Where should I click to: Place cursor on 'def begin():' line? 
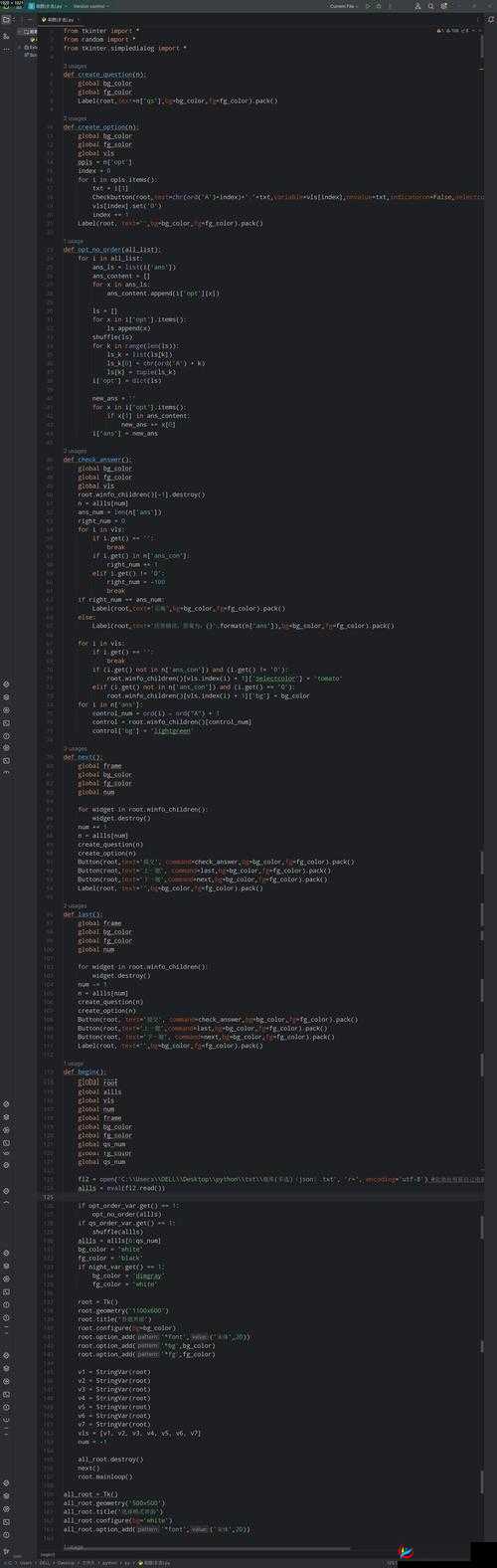coord(84,1072)
